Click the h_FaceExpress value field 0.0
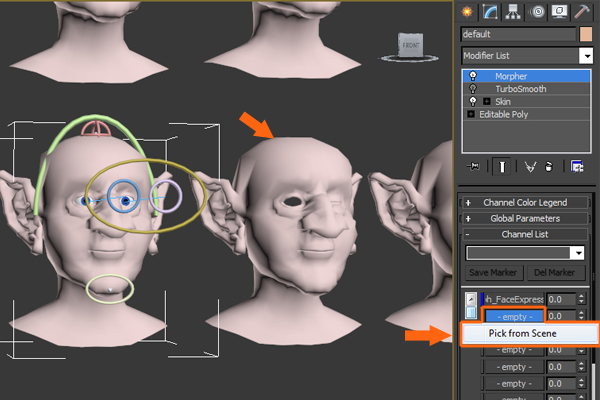The height and width of the screenshot is (400, 600). pos(561,299)
